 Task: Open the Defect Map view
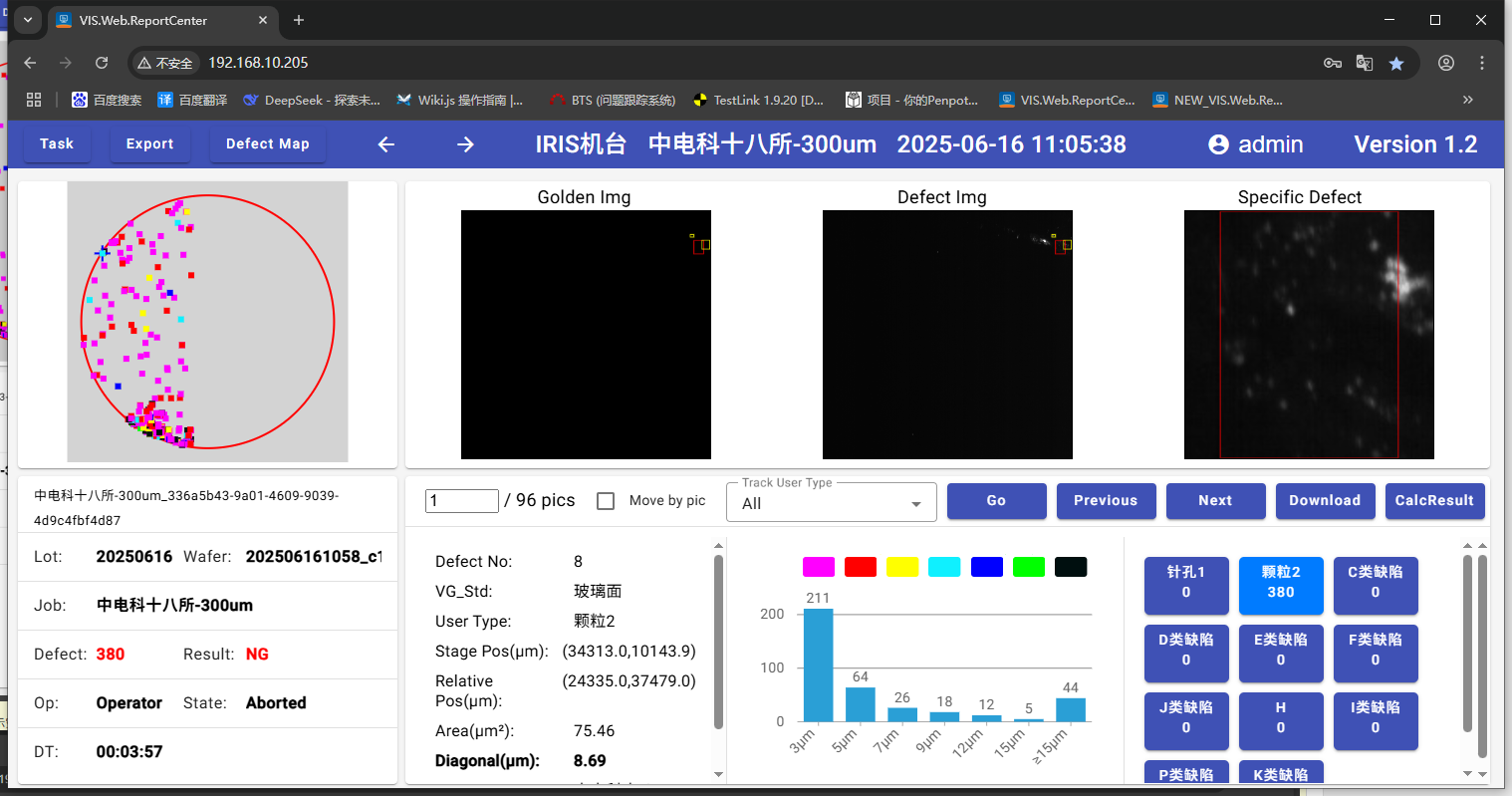click(x=268, y=143)
